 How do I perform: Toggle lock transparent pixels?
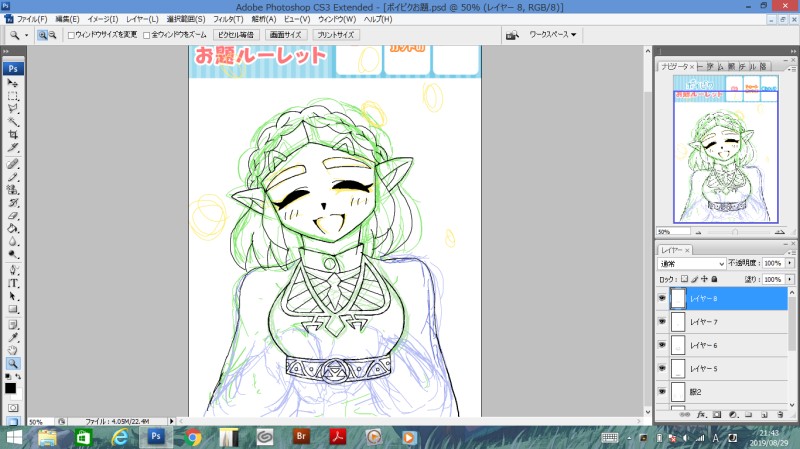[685, 279]
